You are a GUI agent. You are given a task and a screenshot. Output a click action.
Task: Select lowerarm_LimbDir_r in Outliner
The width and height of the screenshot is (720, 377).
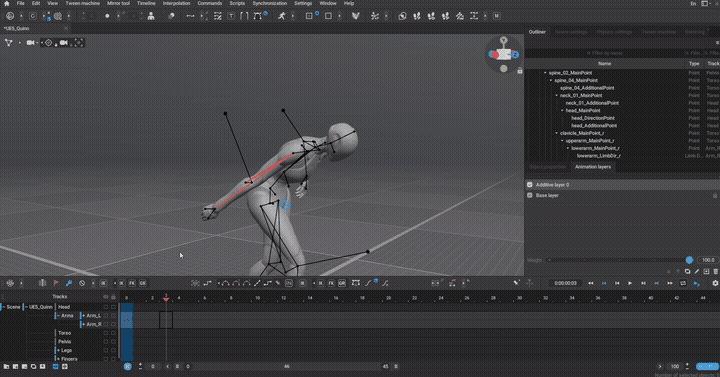599,156
